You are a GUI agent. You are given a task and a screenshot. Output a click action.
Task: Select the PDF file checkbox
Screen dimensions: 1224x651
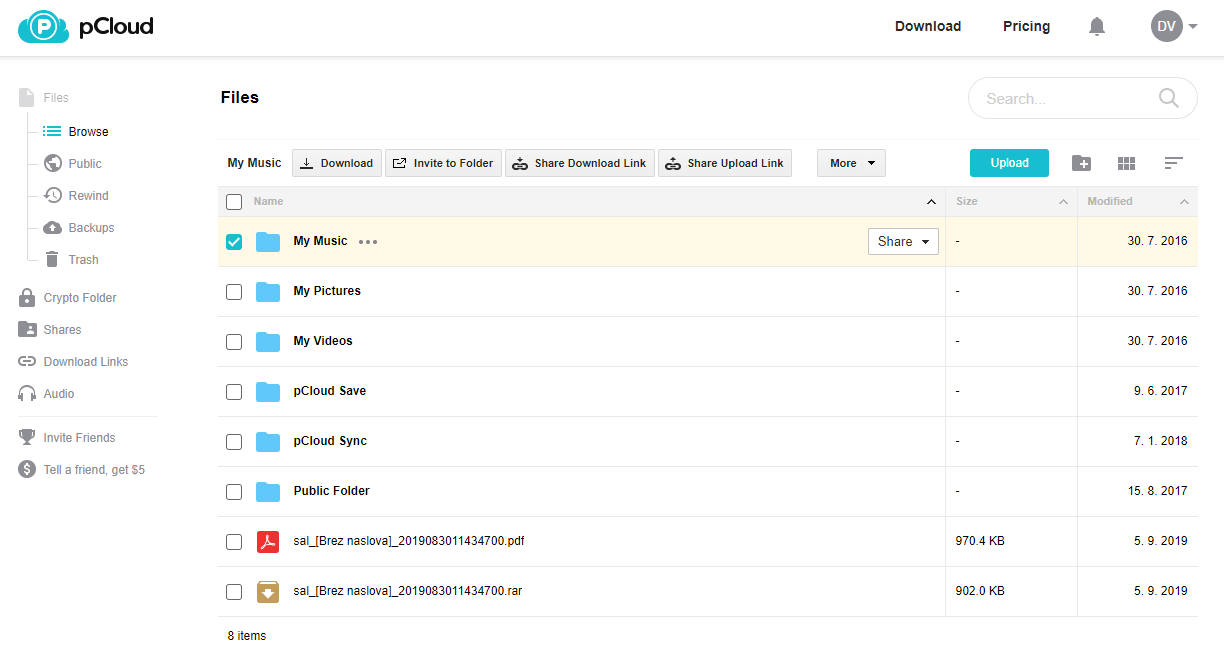(x=234, y=542)
